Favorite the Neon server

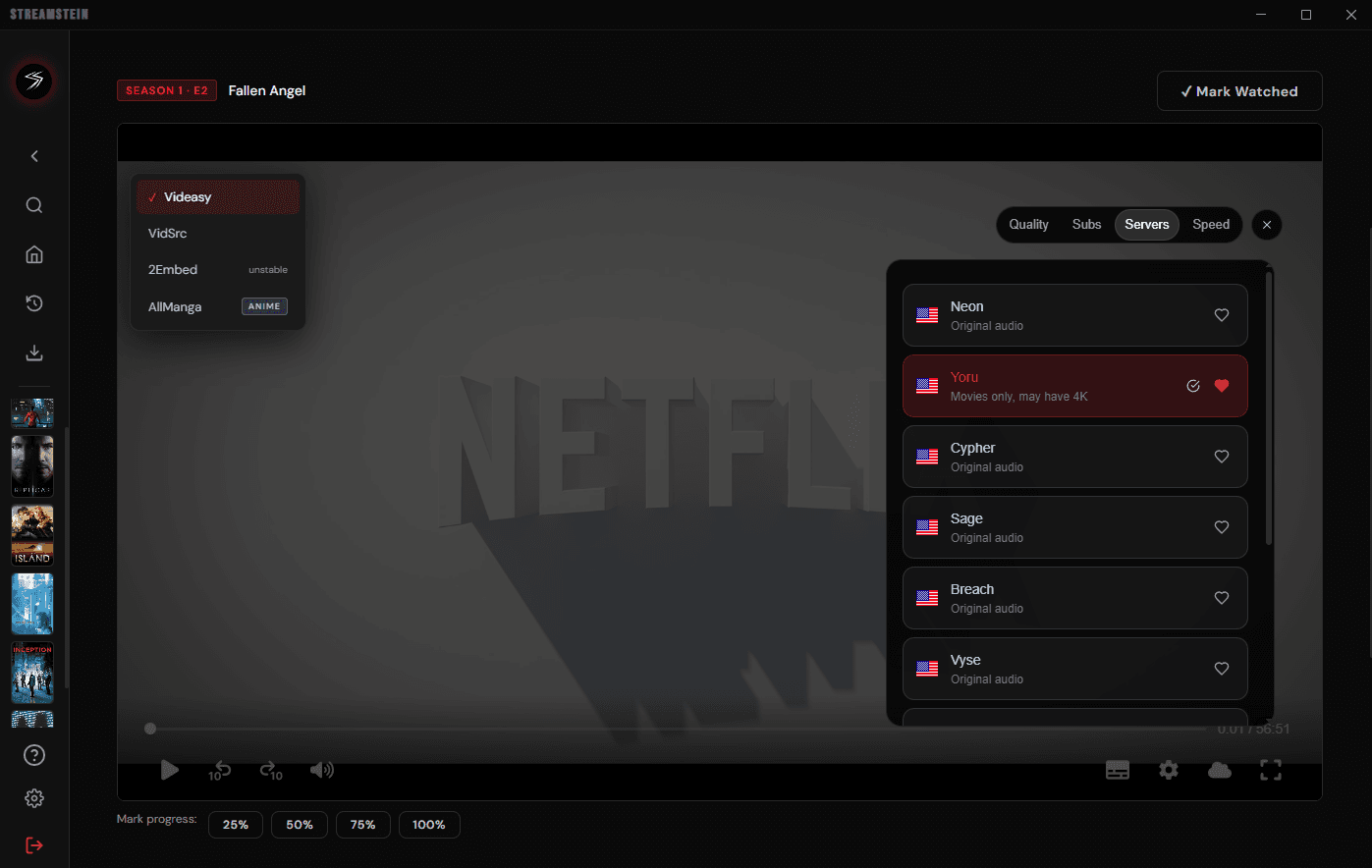pos(1222,315)
